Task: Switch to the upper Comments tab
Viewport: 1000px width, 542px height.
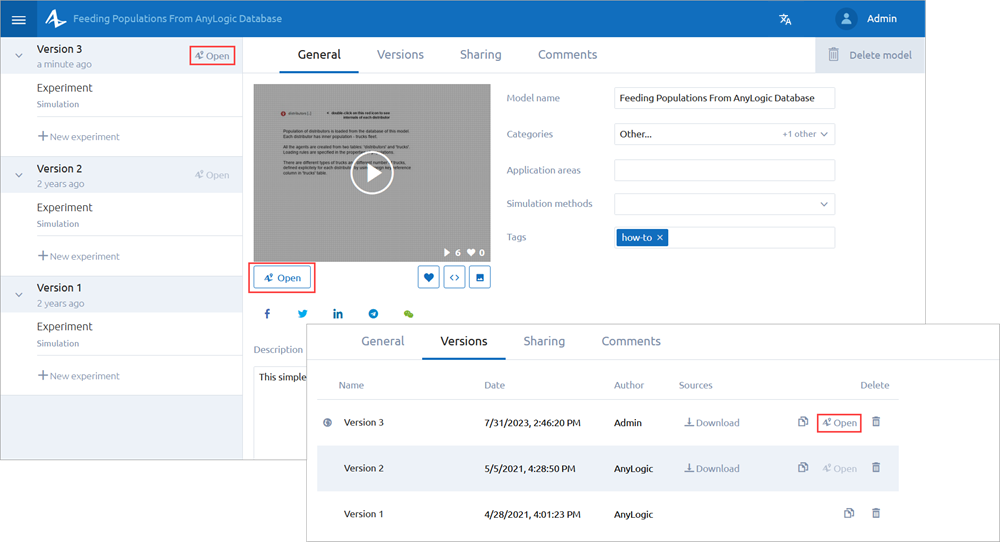Action: [568, 55]
